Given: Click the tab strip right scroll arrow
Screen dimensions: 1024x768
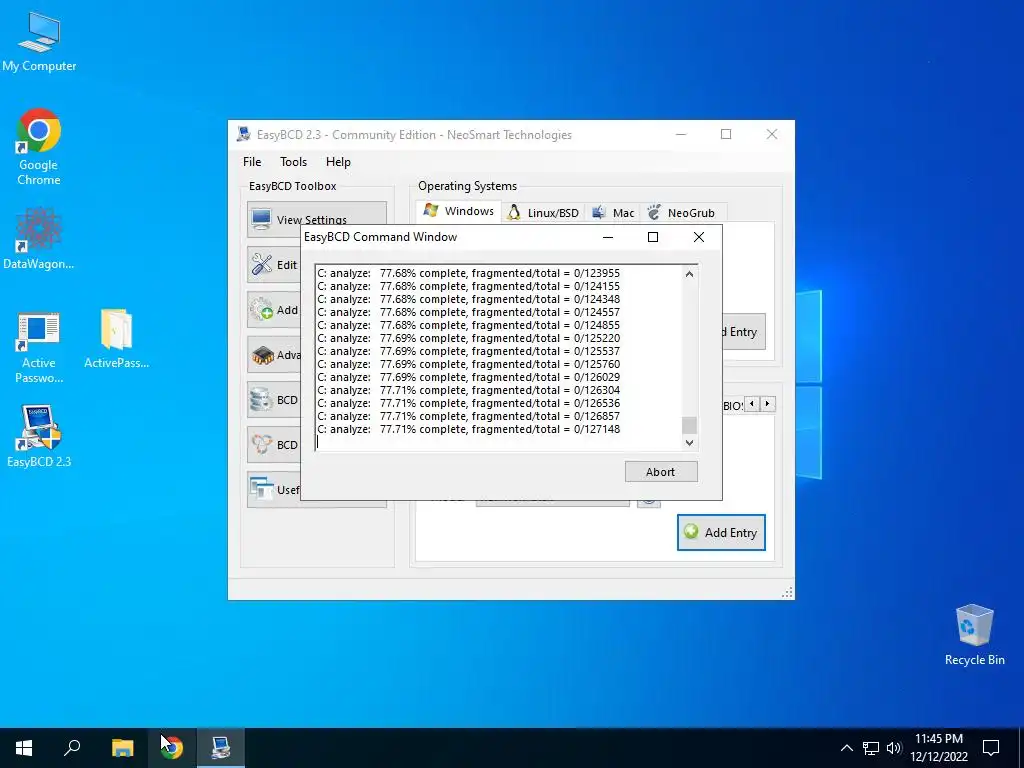Looking at the screenshot, I should click(767, 404).
